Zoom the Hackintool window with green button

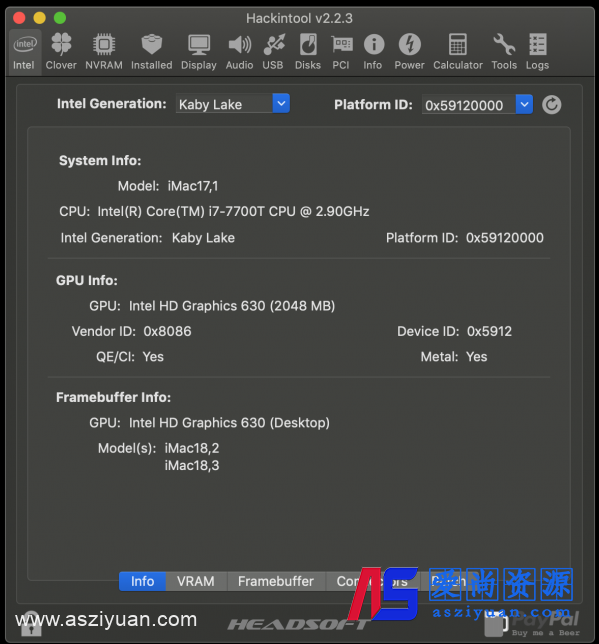[x=60, y=18]
